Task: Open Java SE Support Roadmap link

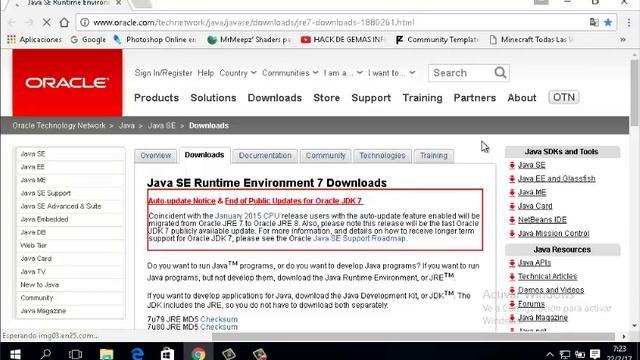Action: (x=359, y=238)
